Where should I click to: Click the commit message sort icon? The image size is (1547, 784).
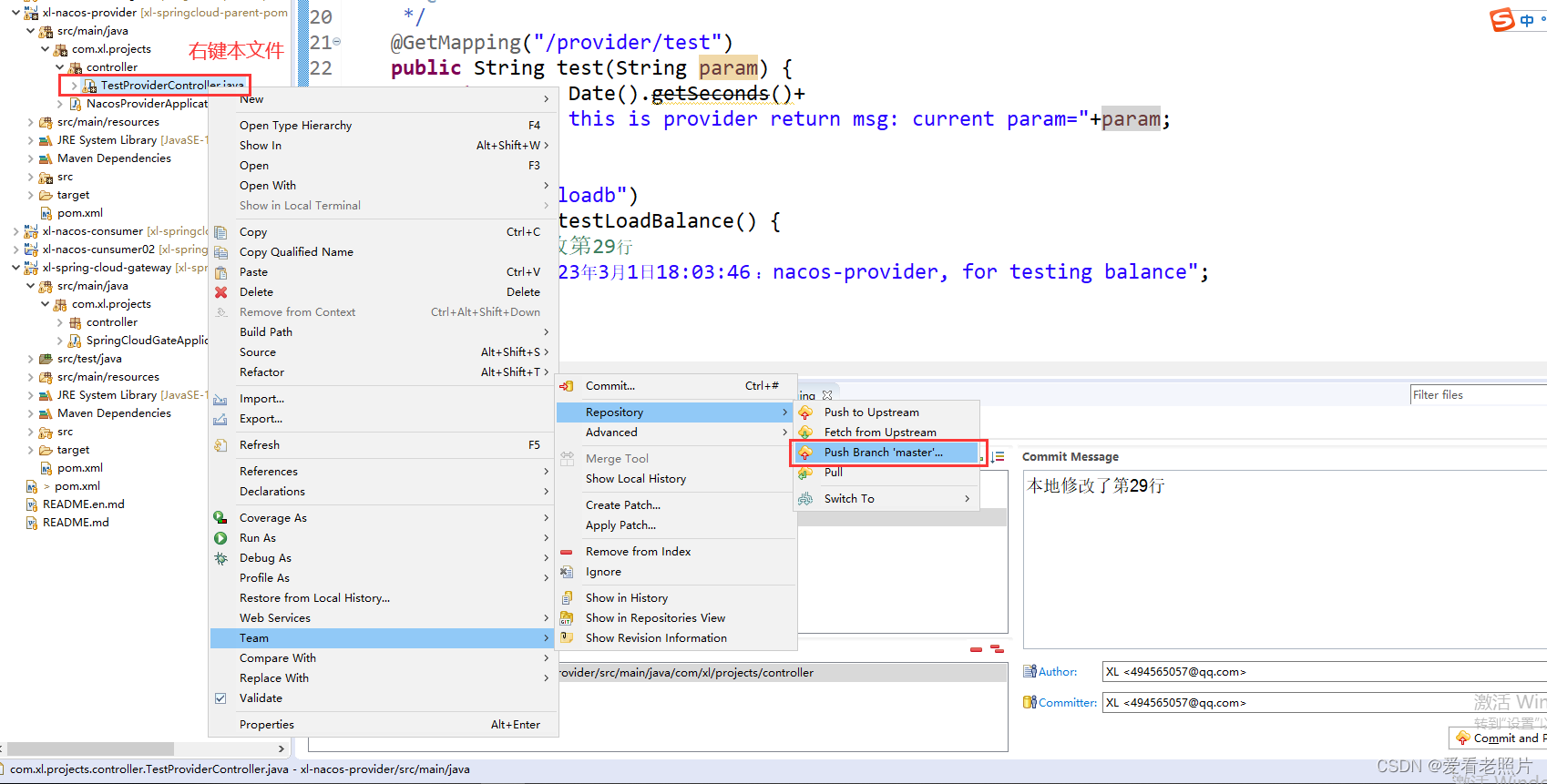[998, 457]
